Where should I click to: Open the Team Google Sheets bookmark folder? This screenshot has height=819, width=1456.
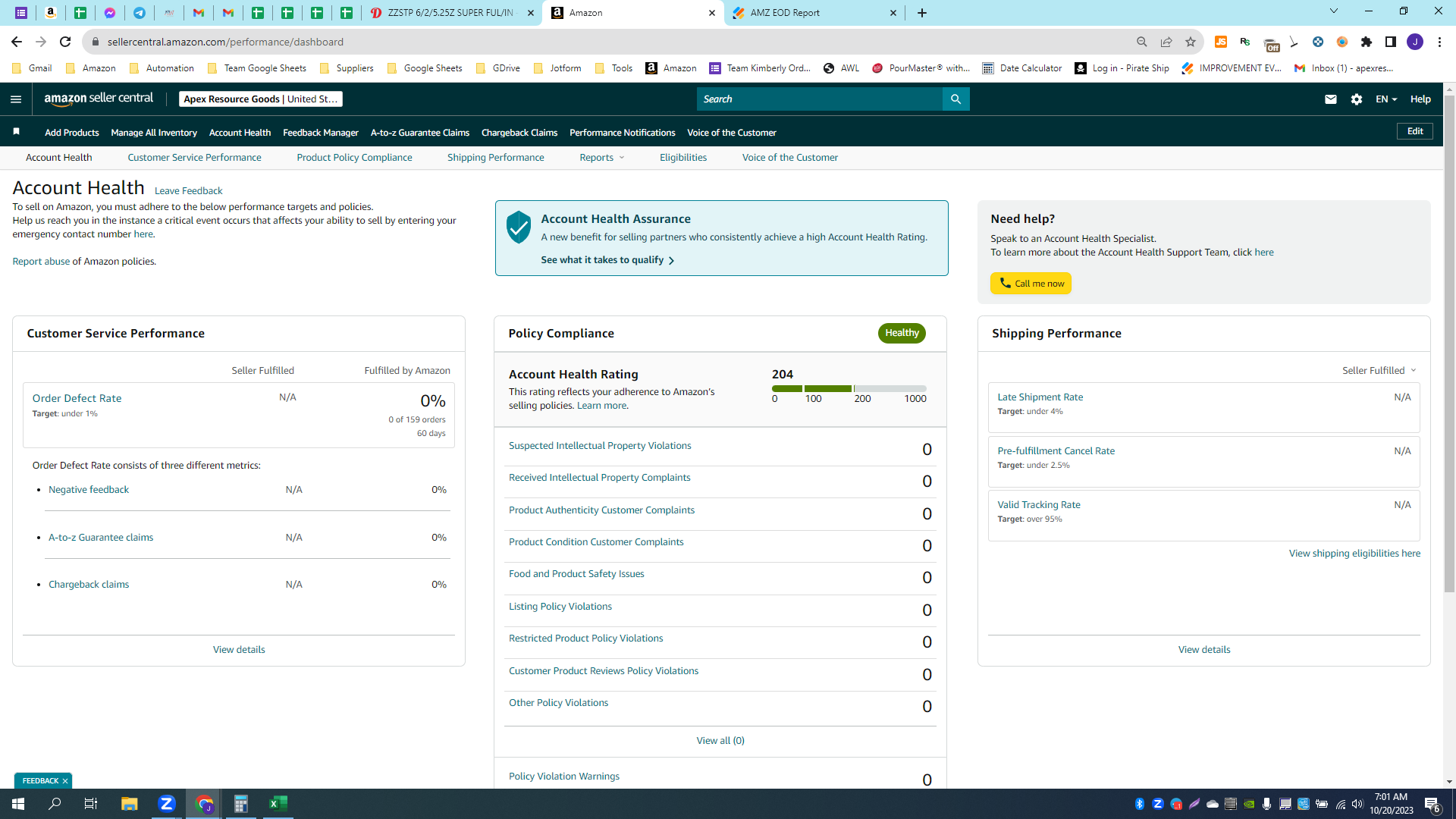[x=257, y=68]
